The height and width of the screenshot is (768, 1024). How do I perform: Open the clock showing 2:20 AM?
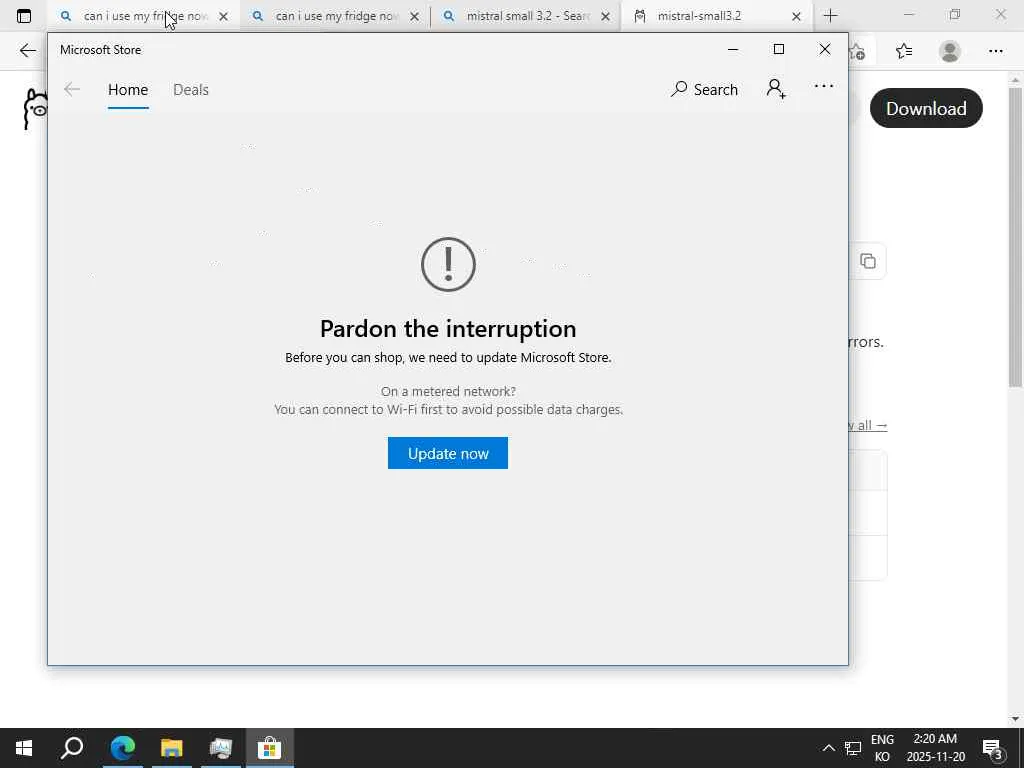coord(935,748)
